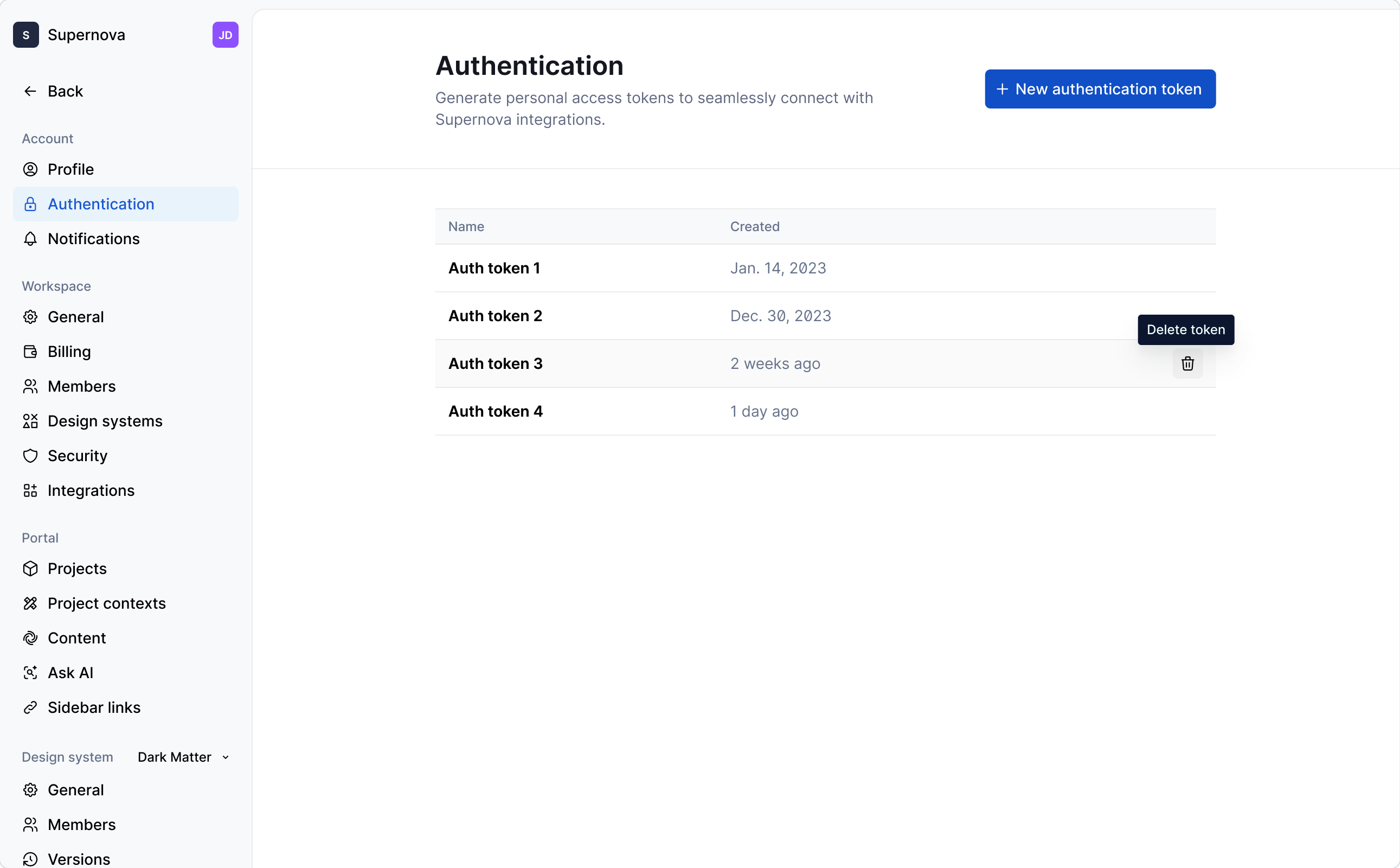1400x868 pixels.
Task: Go Back using the arrow link
Action: click(x=54, y=91)
